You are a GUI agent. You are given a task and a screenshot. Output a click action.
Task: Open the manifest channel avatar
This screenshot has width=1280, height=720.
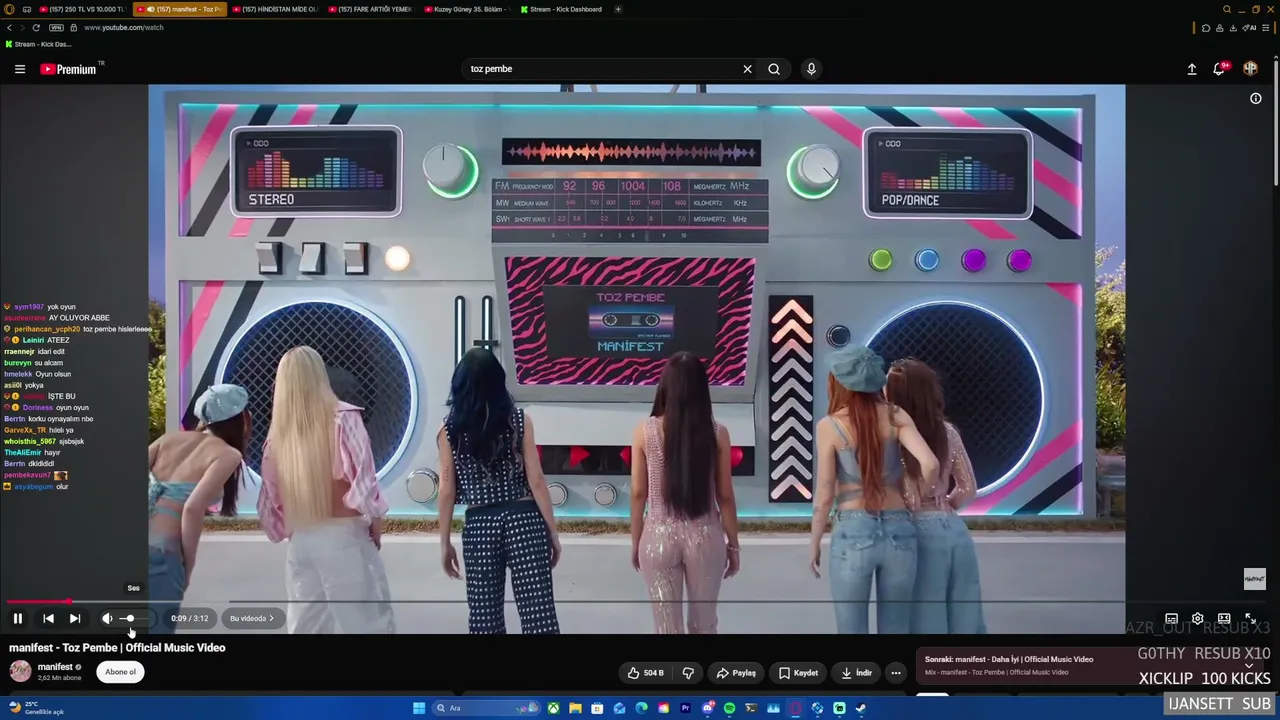20,671
